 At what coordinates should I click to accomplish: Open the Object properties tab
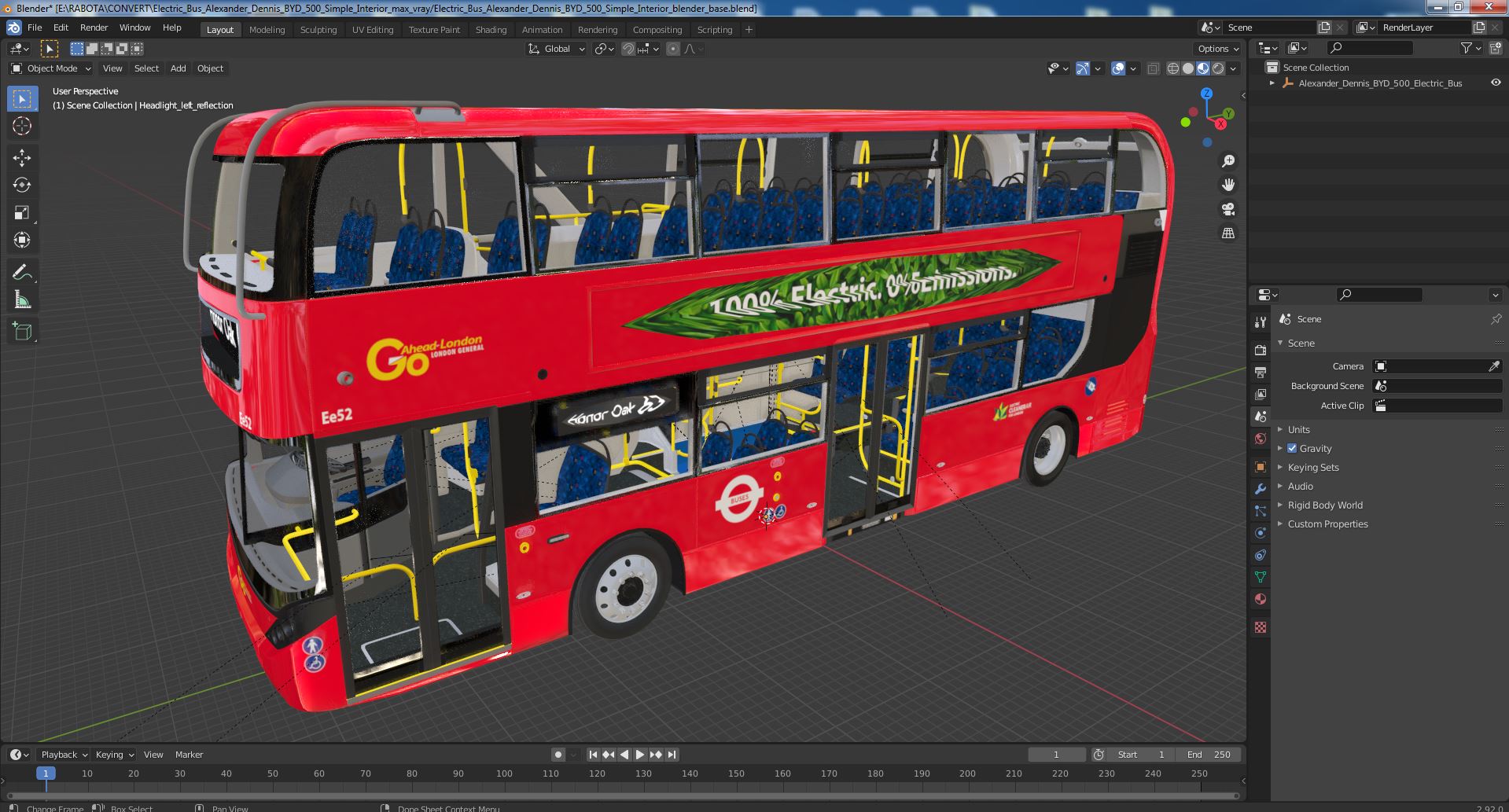tap(1261, 466)
